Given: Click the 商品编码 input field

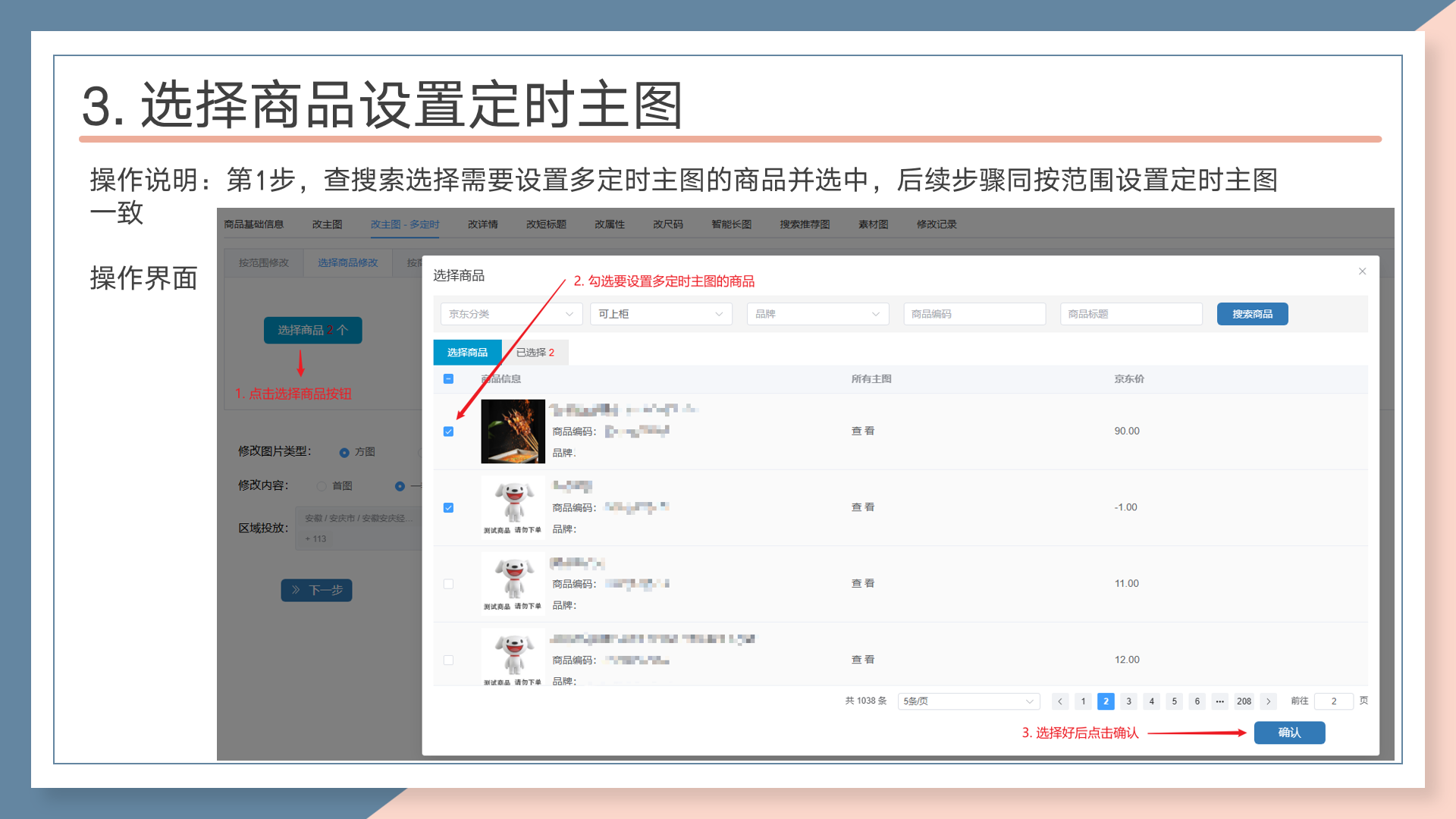Looking at the screenshot, I should point(974,314).
